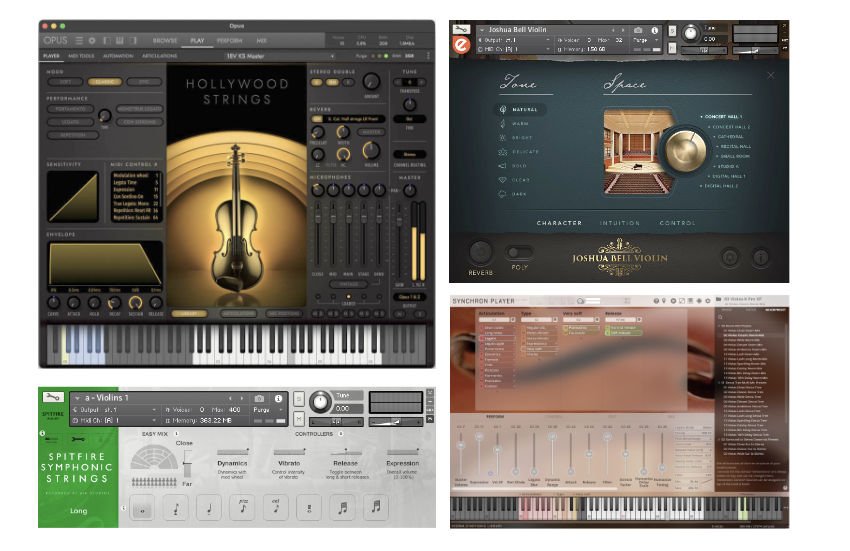The height and width of the screenshot is (551, 850).
Task: Click the Joshua Bell Violin snapshot camera icon
Action: (638, 30)
